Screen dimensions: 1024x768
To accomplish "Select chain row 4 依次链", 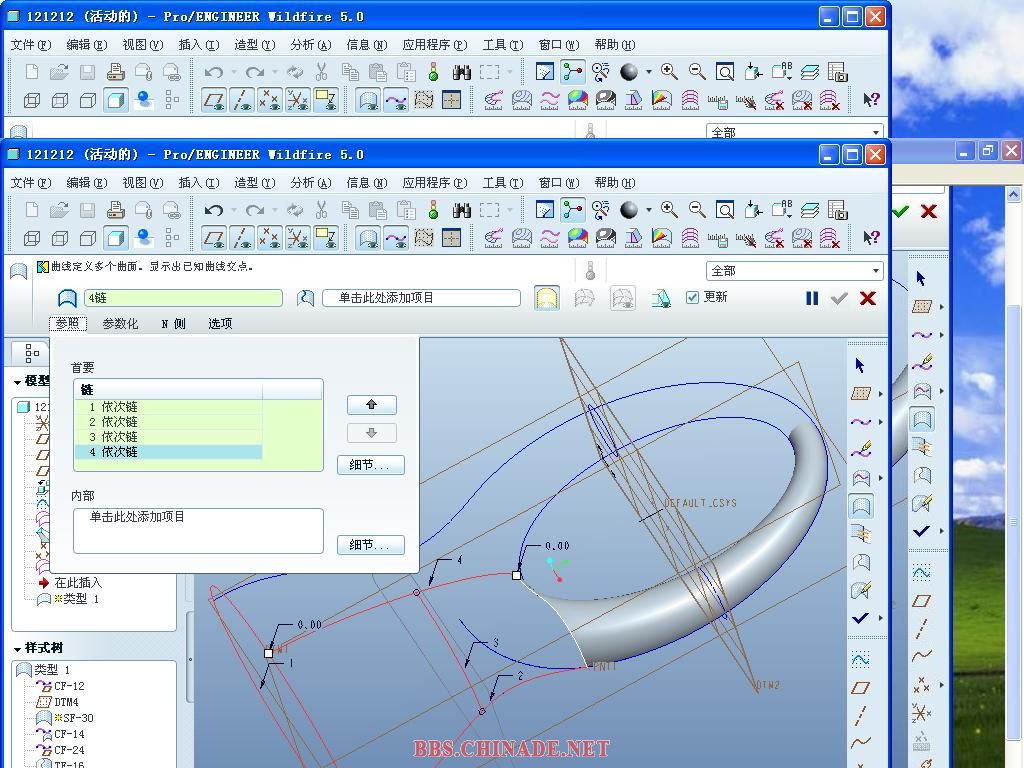I will click(168, 452).
